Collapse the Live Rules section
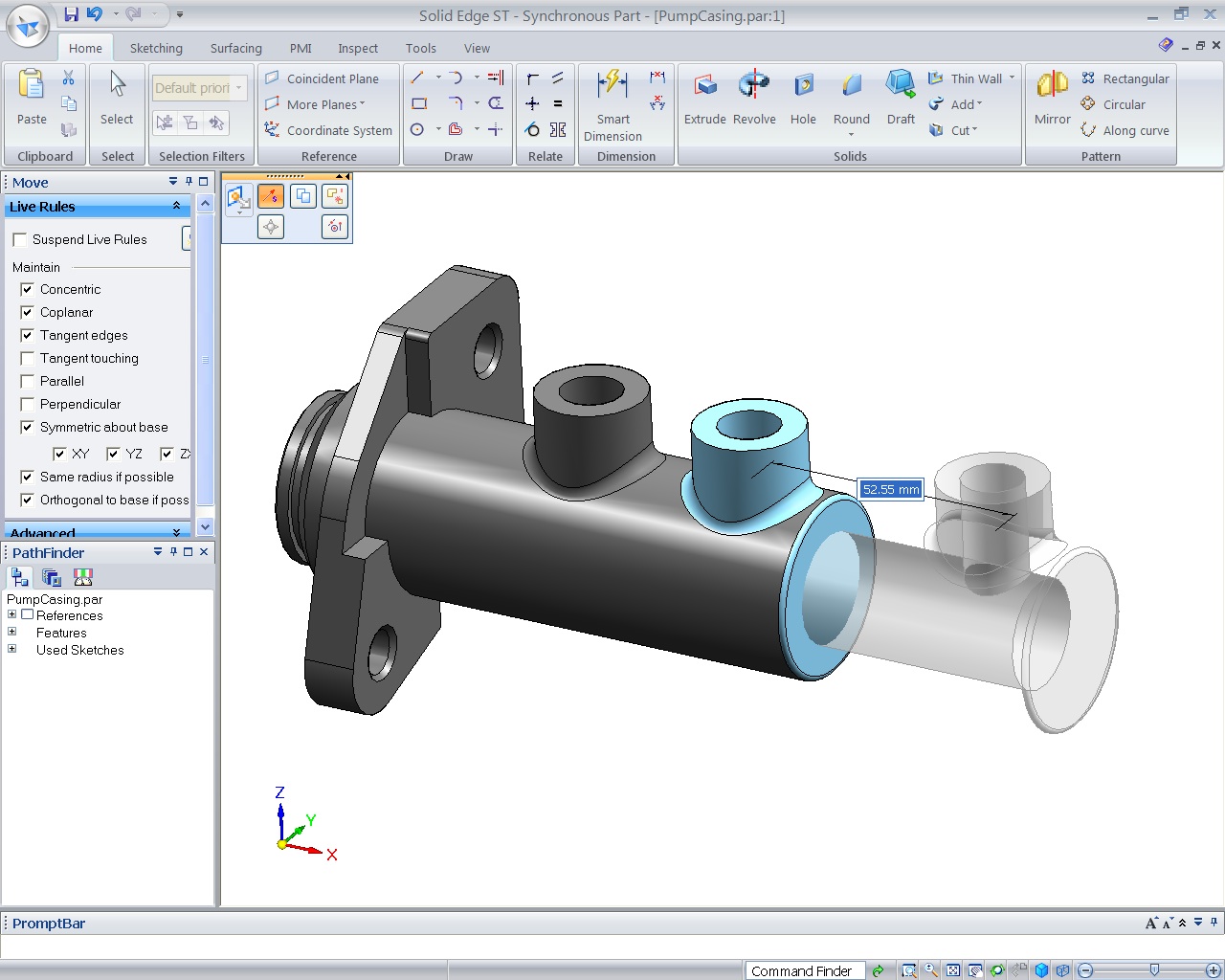 176,207
